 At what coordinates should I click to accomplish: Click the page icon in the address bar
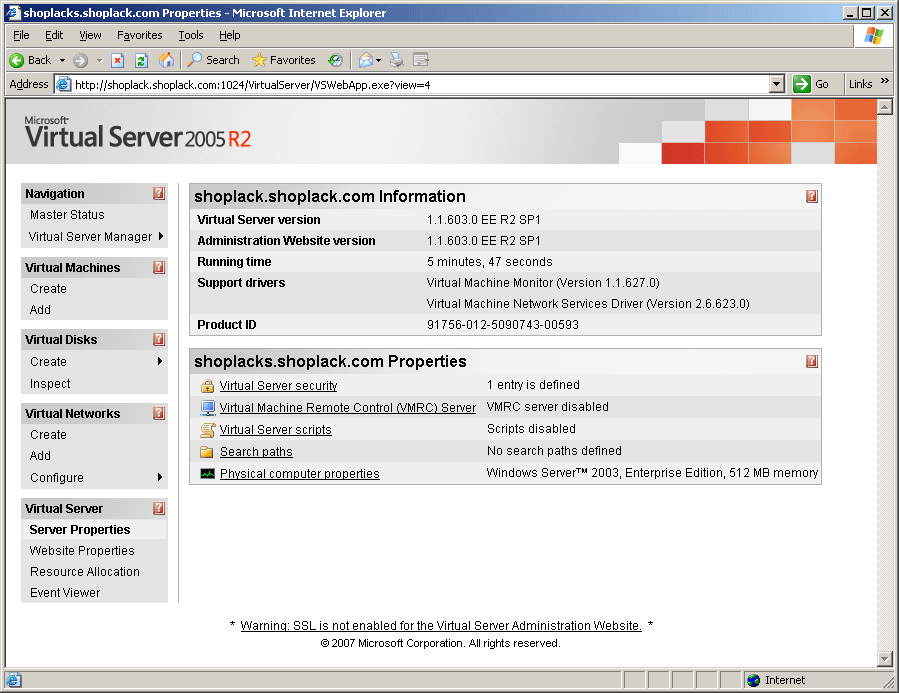(63, 84)
